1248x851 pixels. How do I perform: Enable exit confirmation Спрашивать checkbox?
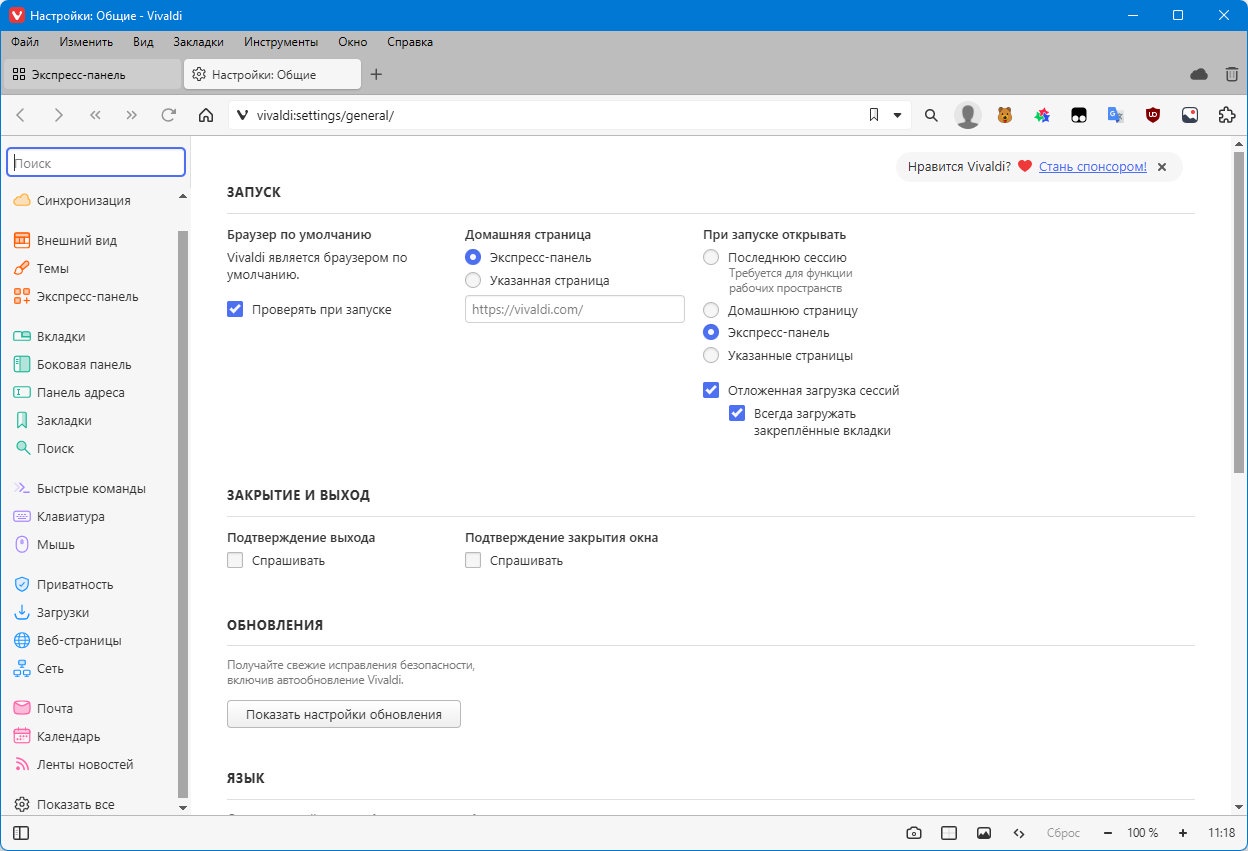(235, 560)
